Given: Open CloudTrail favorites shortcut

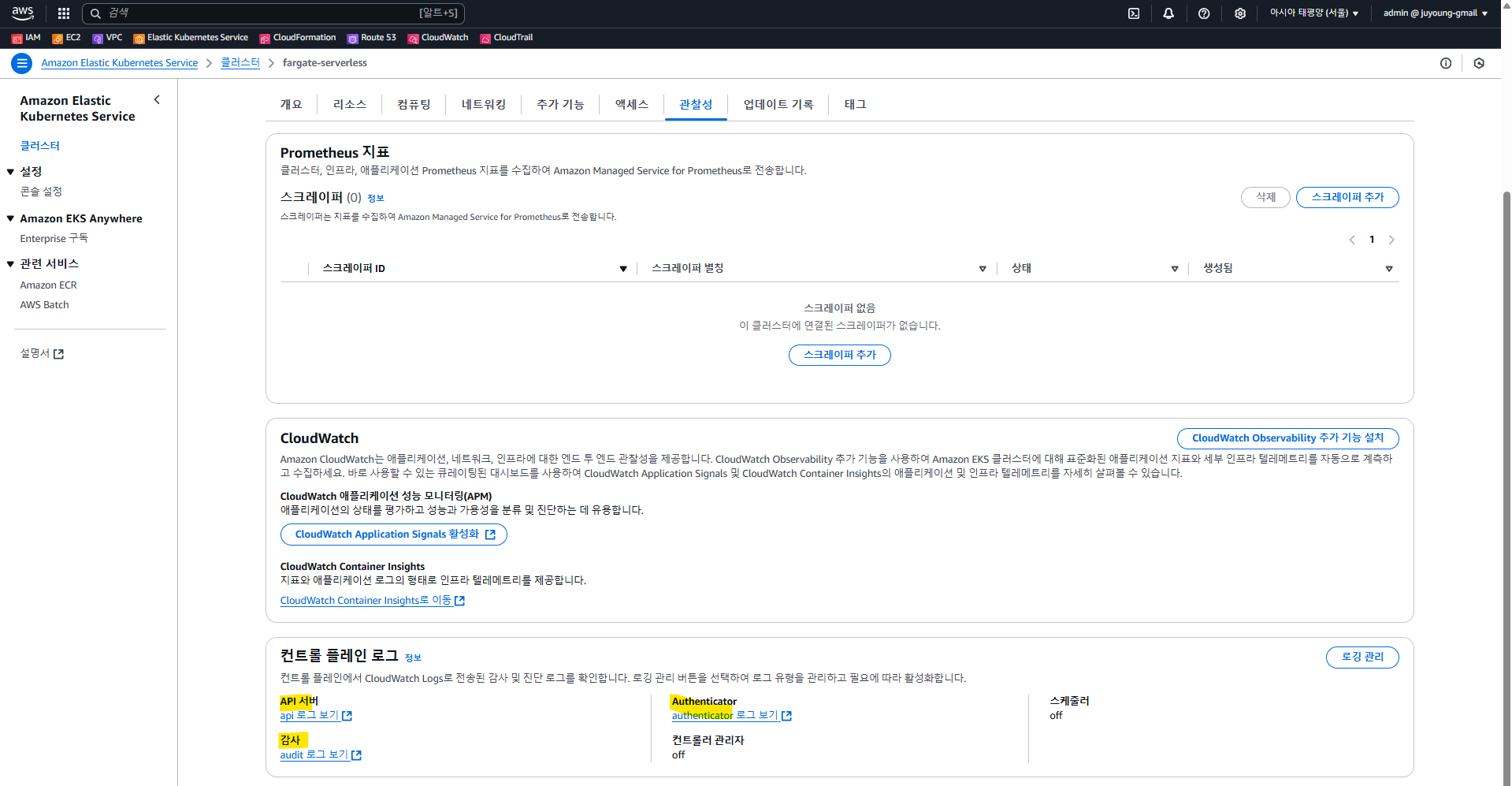Looking at the screenshot, I should click(x=507, y=38).
